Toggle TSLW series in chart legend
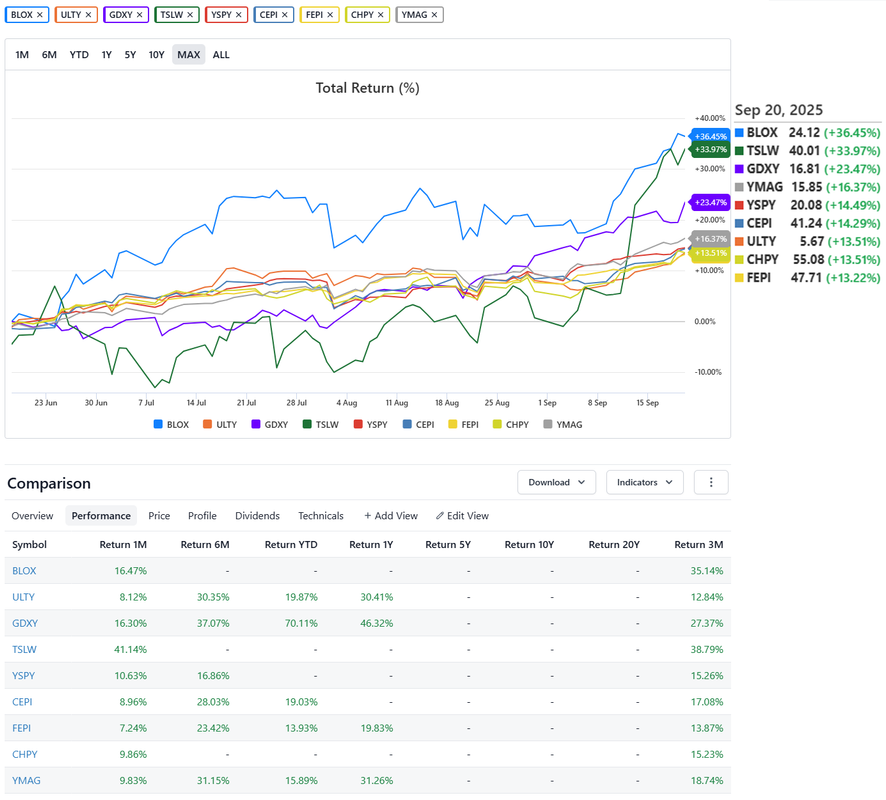 click(x=320, y=424)
